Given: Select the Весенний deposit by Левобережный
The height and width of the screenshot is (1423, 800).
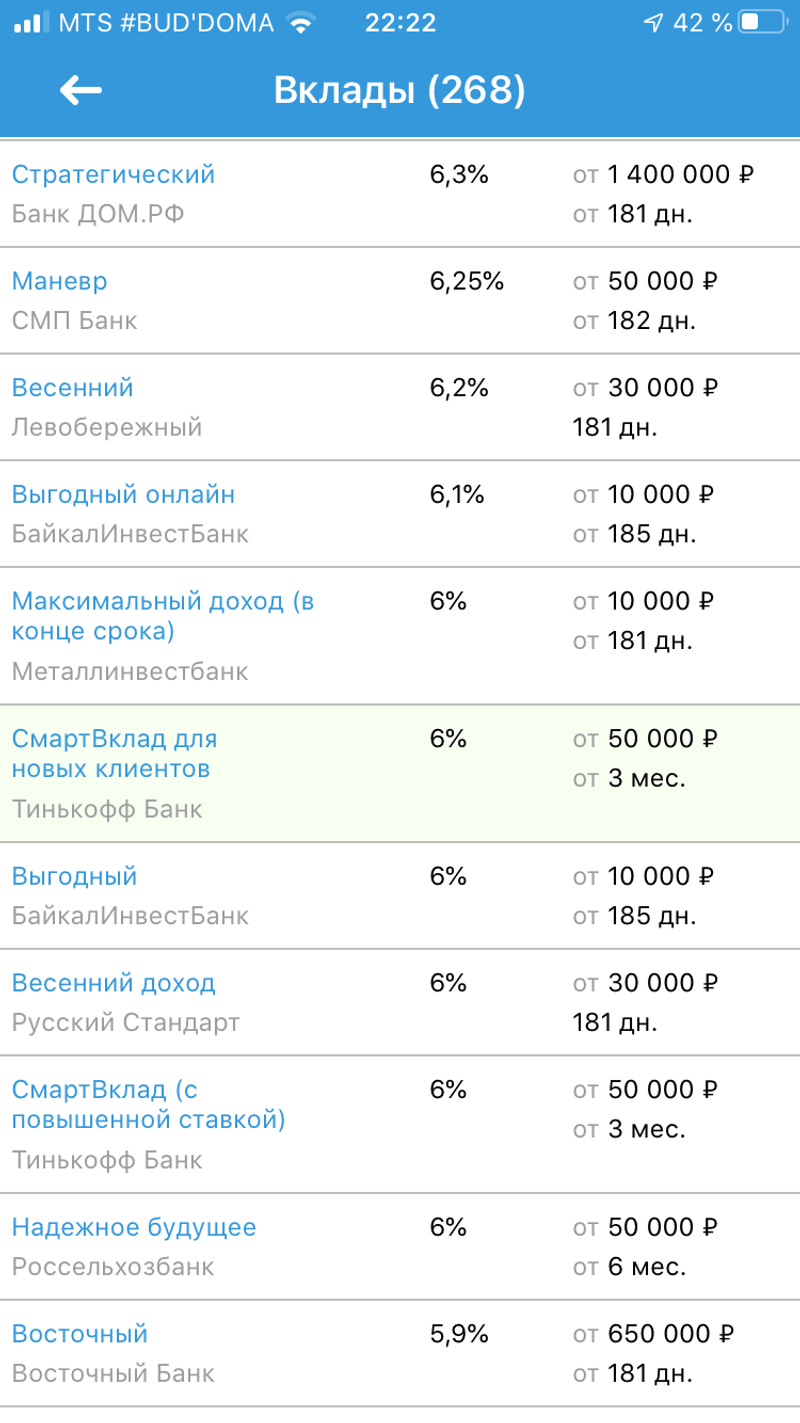Looking at the screenshot, I should click(72, 388).
